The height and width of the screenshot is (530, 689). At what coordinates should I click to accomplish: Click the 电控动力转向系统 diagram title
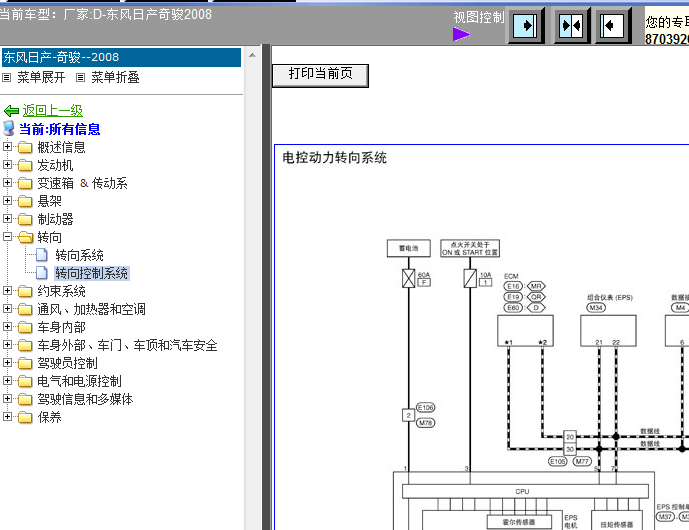coord(334,158)
